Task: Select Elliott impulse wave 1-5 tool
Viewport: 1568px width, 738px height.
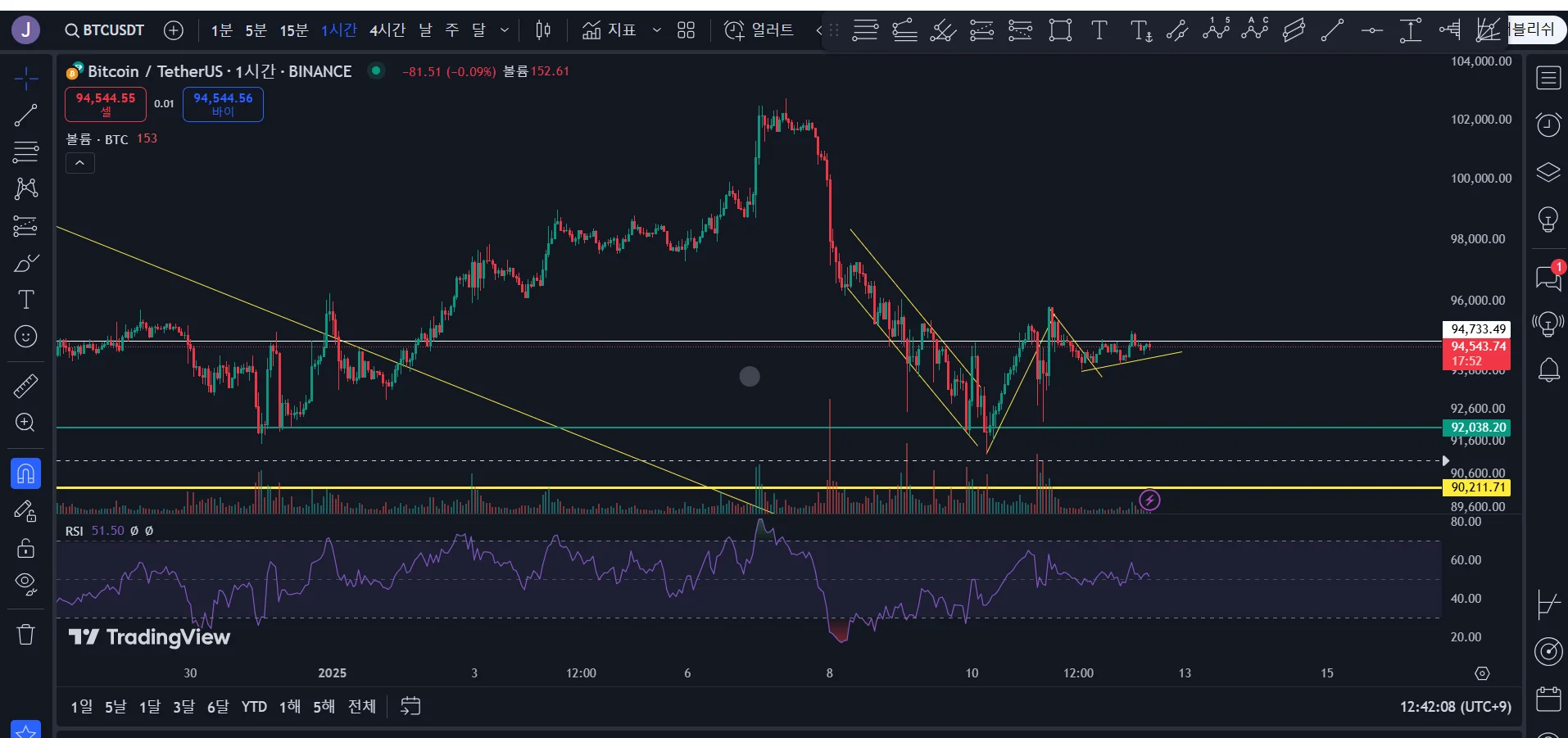Action: click(x=1217, y=31)
